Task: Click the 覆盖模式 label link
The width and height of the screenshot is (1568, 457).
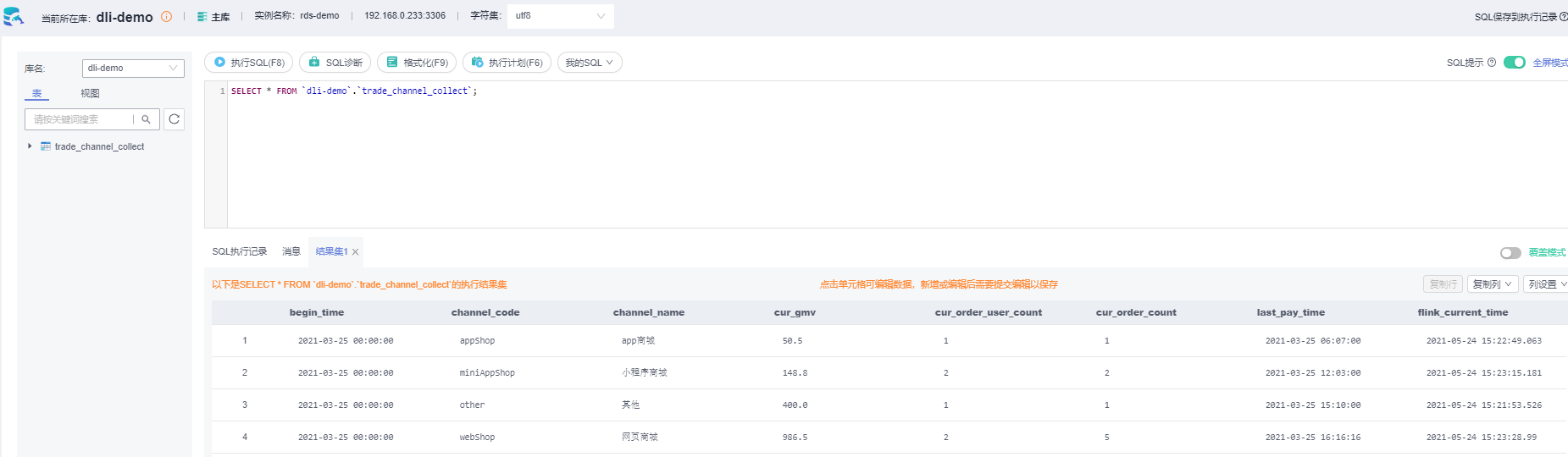Action: [x=1547, y=253]
